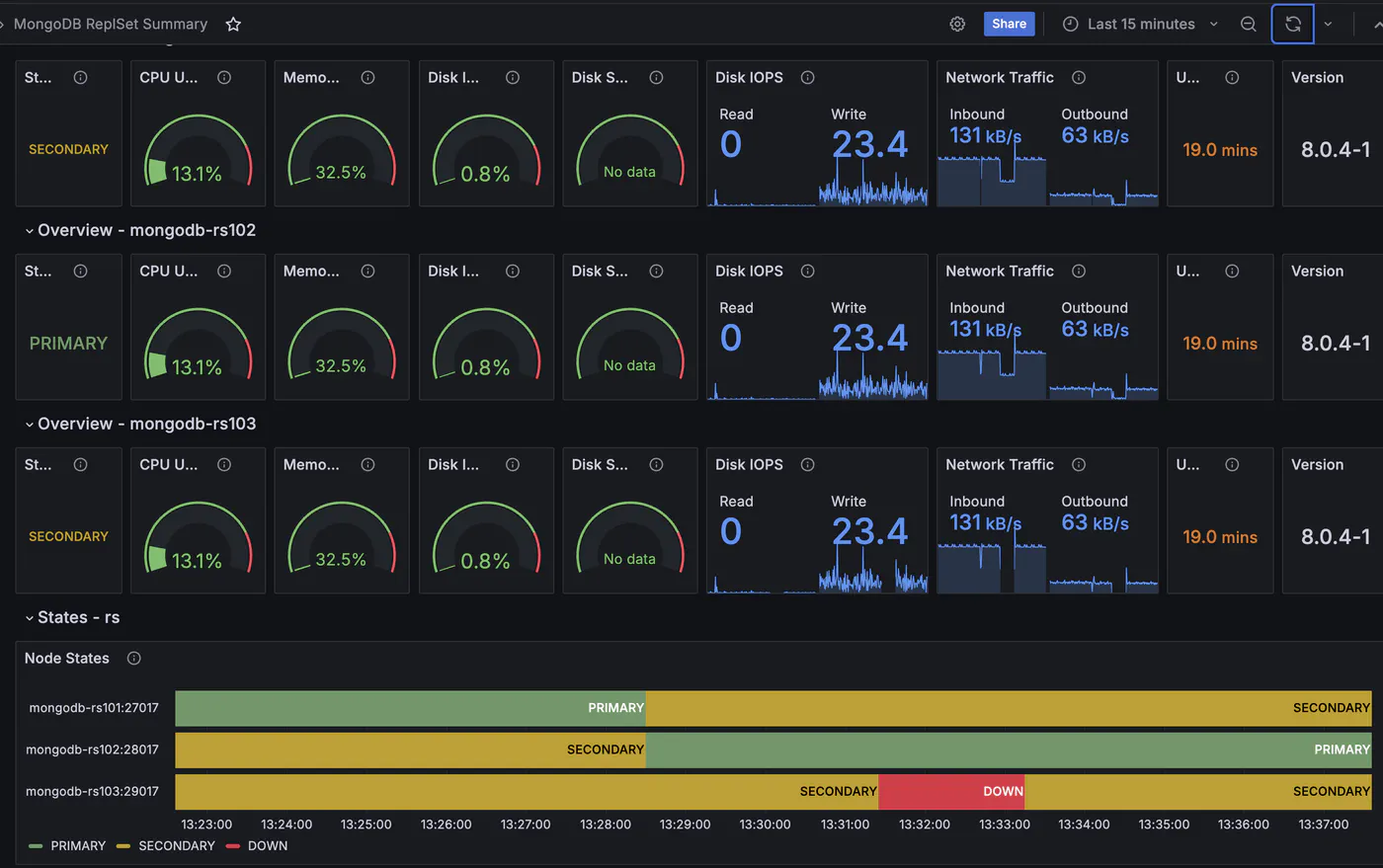Viewport: 1383px width, 868px height.
Task: Star the MongoDB ReplSet Summary dashboard
Action: 233,24
